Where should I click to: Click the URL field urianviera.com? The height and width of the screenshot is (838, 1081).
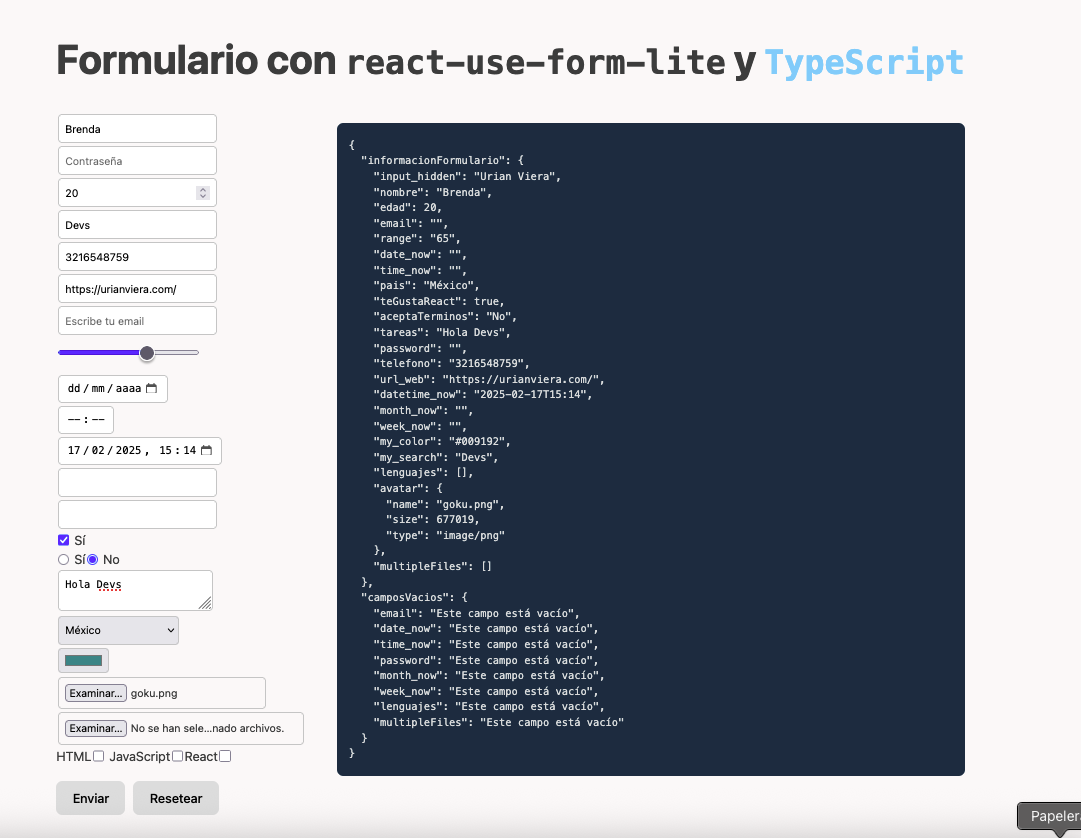(x=137, y=289)
